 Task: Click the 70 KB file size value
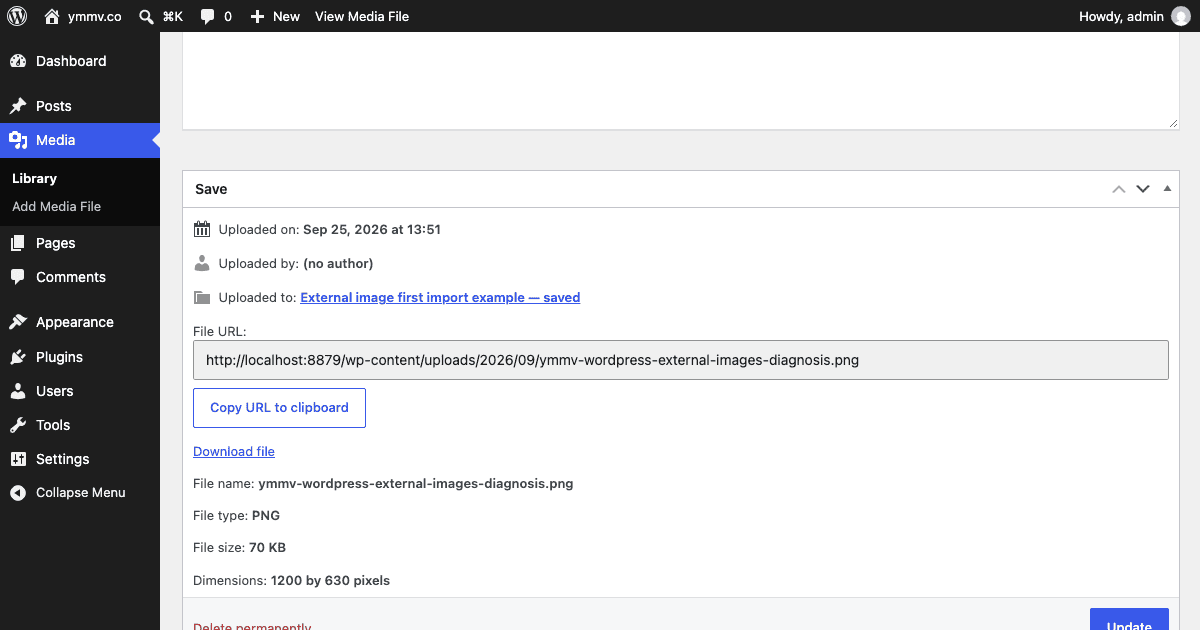click(267, 547)
